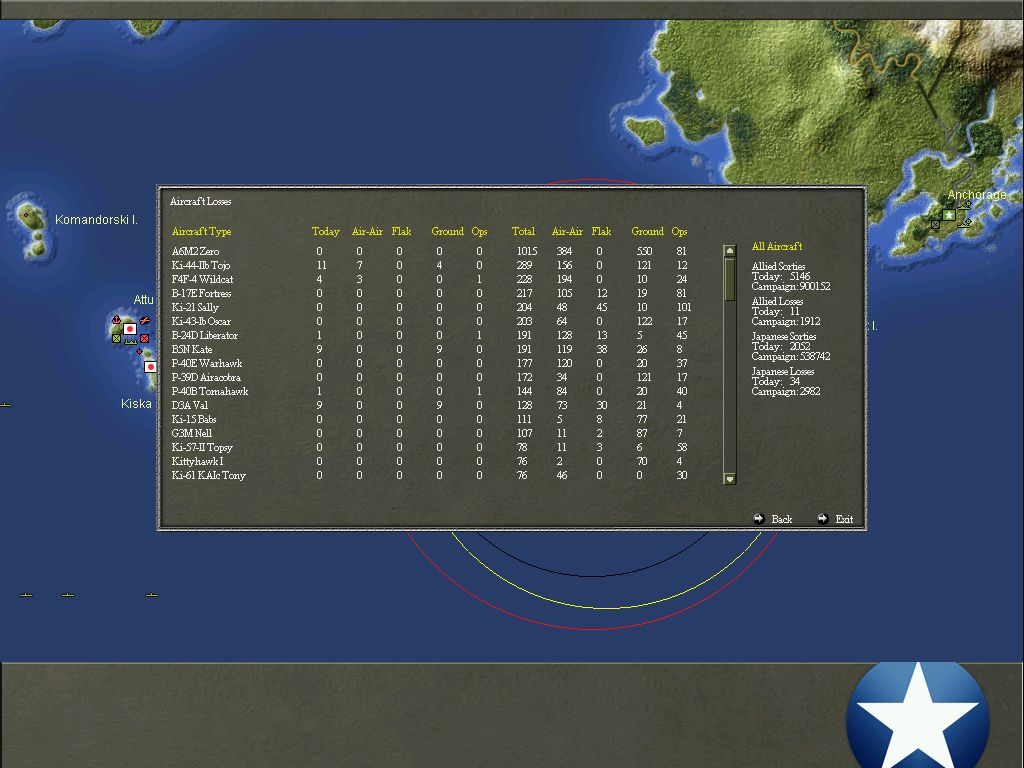1024x768 pixels.
Task: Select the A6M2 Zero row
Action: tap(431, 251)
